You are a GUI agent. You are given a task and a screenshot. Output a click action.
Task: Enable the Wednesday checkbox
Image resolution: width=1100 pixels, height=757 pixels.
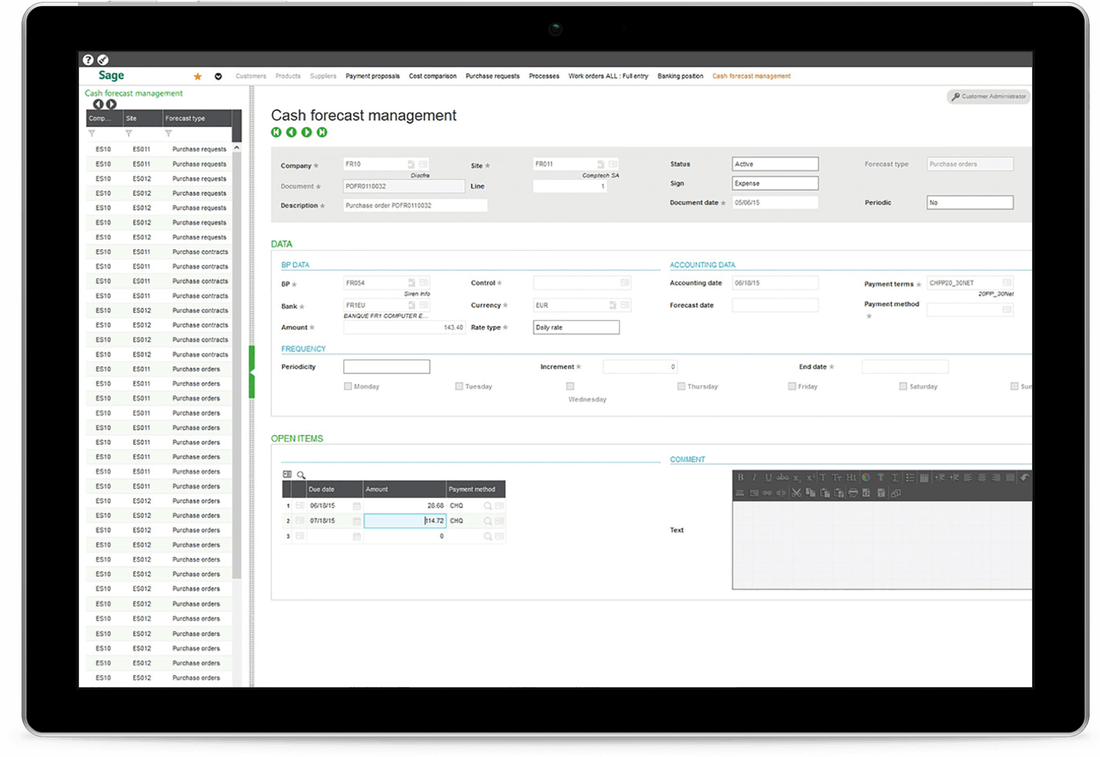[x=570, y=386]
